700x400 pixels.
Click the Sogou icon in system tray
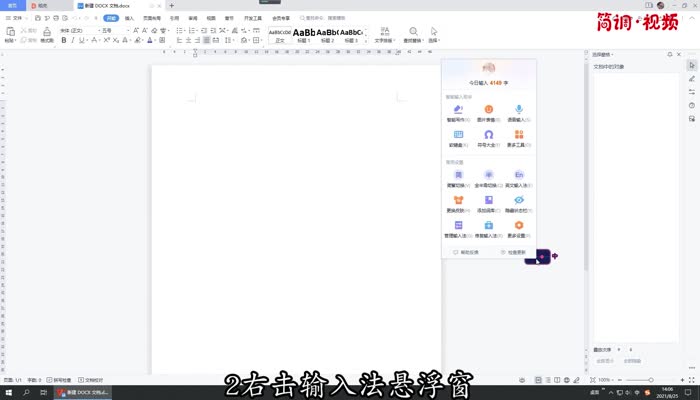[648, 392]
